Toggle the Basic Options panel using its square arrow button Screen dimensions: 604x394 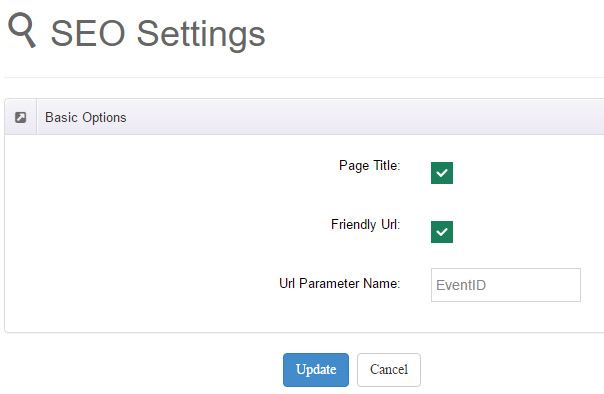tap(20, 117)
